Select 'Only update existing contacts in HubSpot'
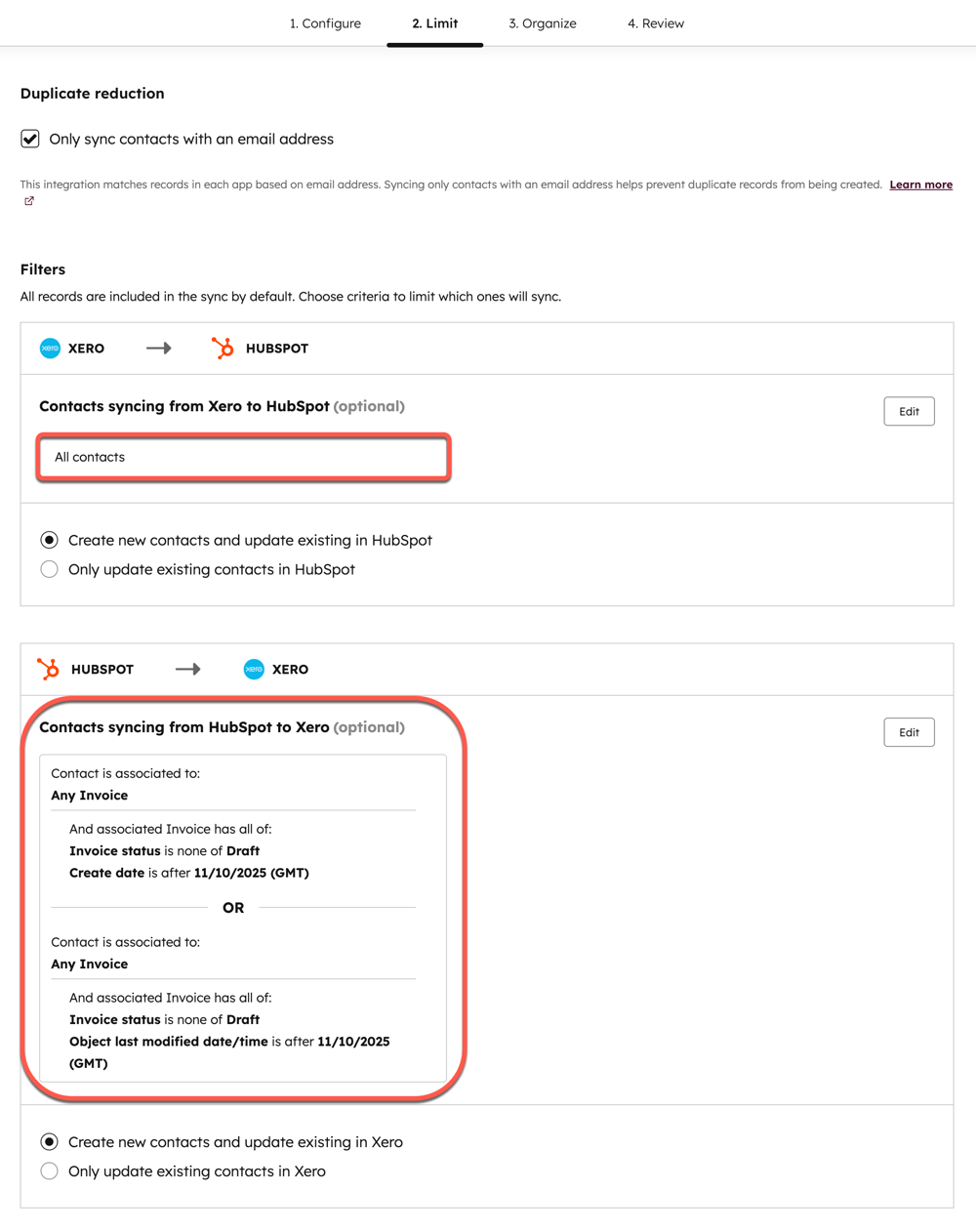Screen dimensions: 976x1232 (x=49, y=569)
